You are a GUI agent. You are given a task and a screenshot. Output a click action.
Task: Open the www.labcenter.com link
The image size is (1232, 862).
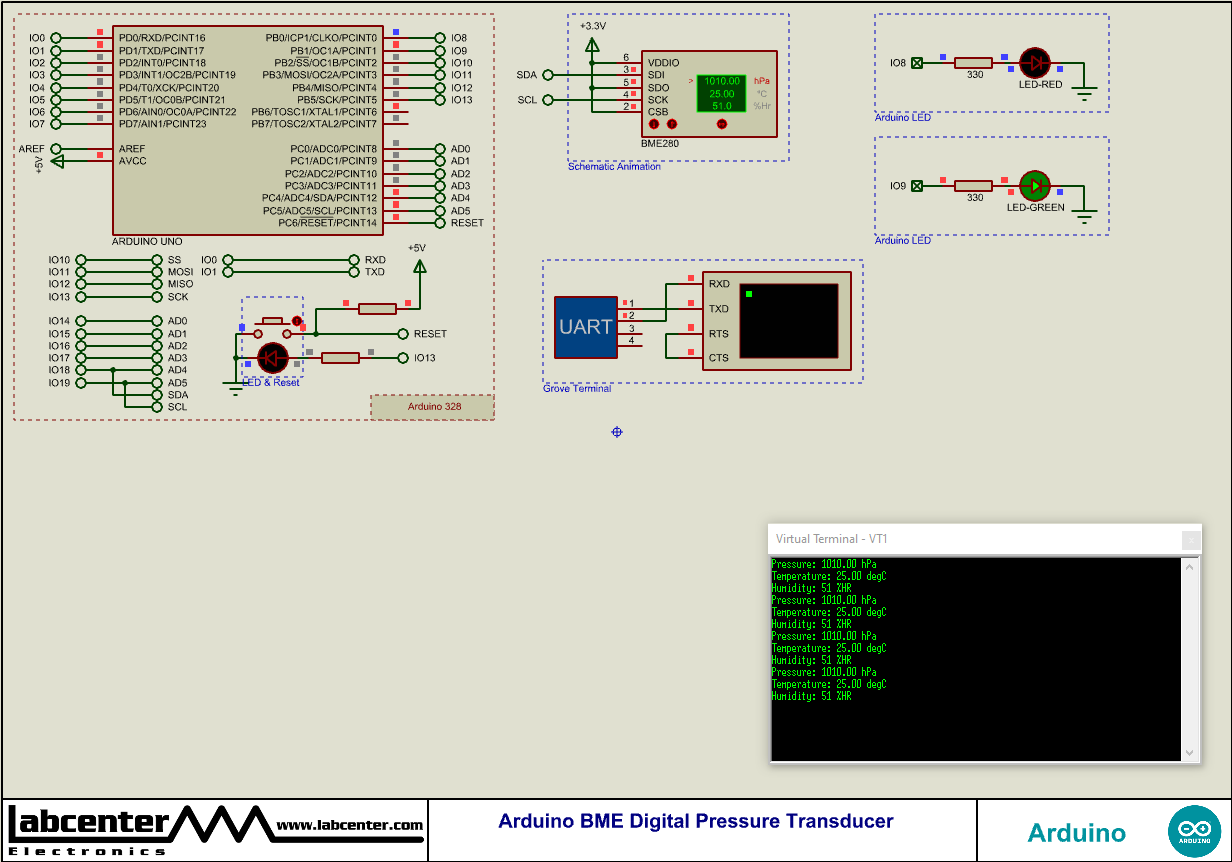pos(349,825)
